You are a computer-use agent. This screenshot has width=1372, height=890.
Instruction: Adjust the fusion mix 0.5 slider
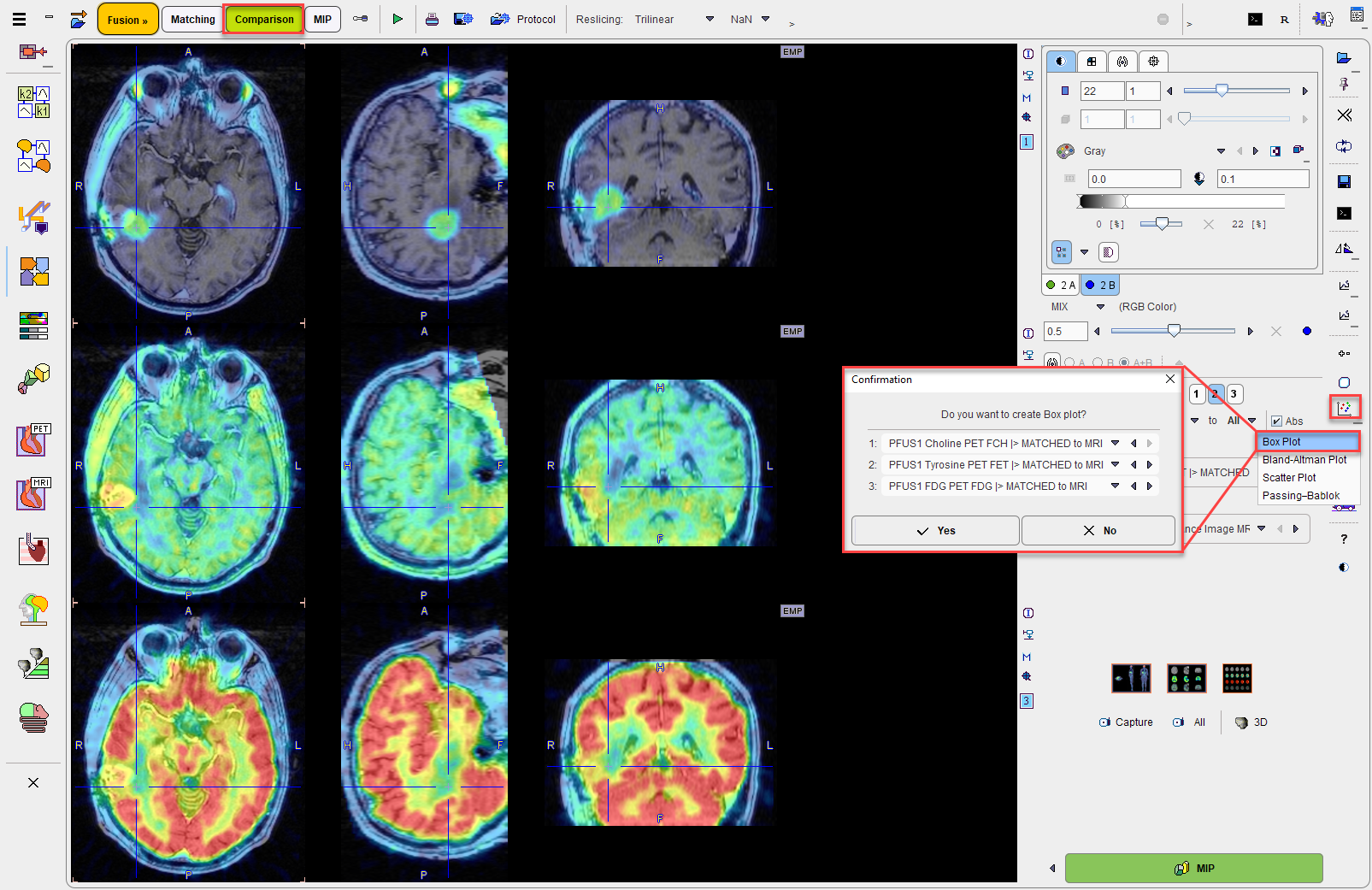(1173, 331)
